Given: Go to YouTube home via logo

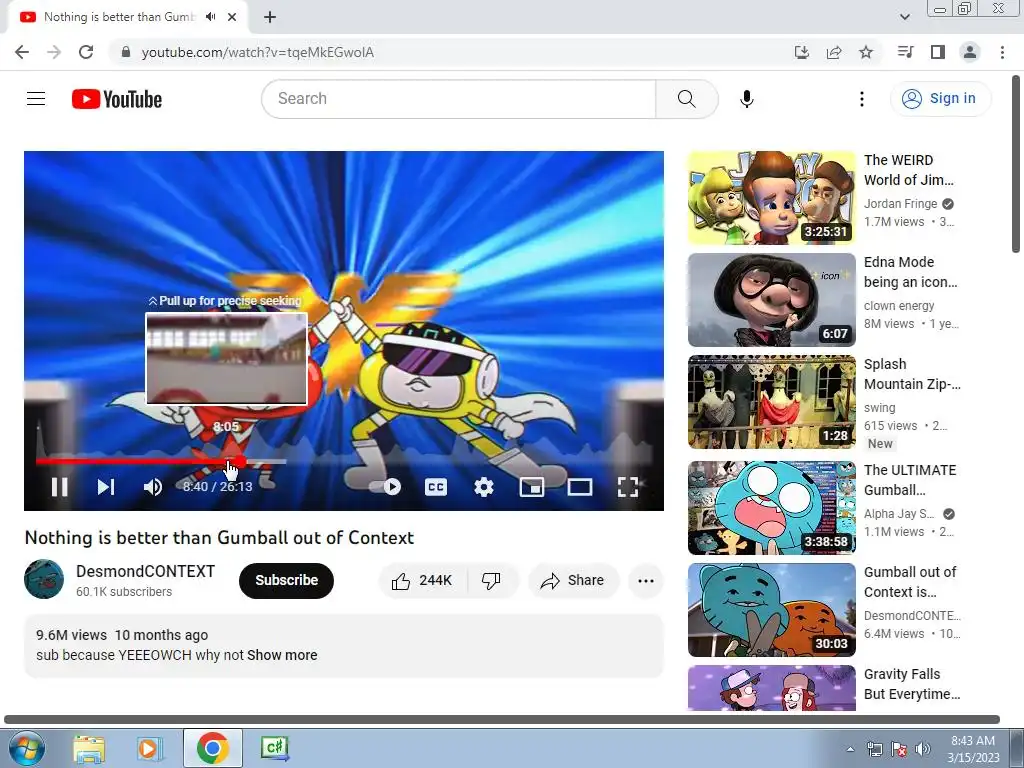Looking at the screenshot, I should (117, 99).
